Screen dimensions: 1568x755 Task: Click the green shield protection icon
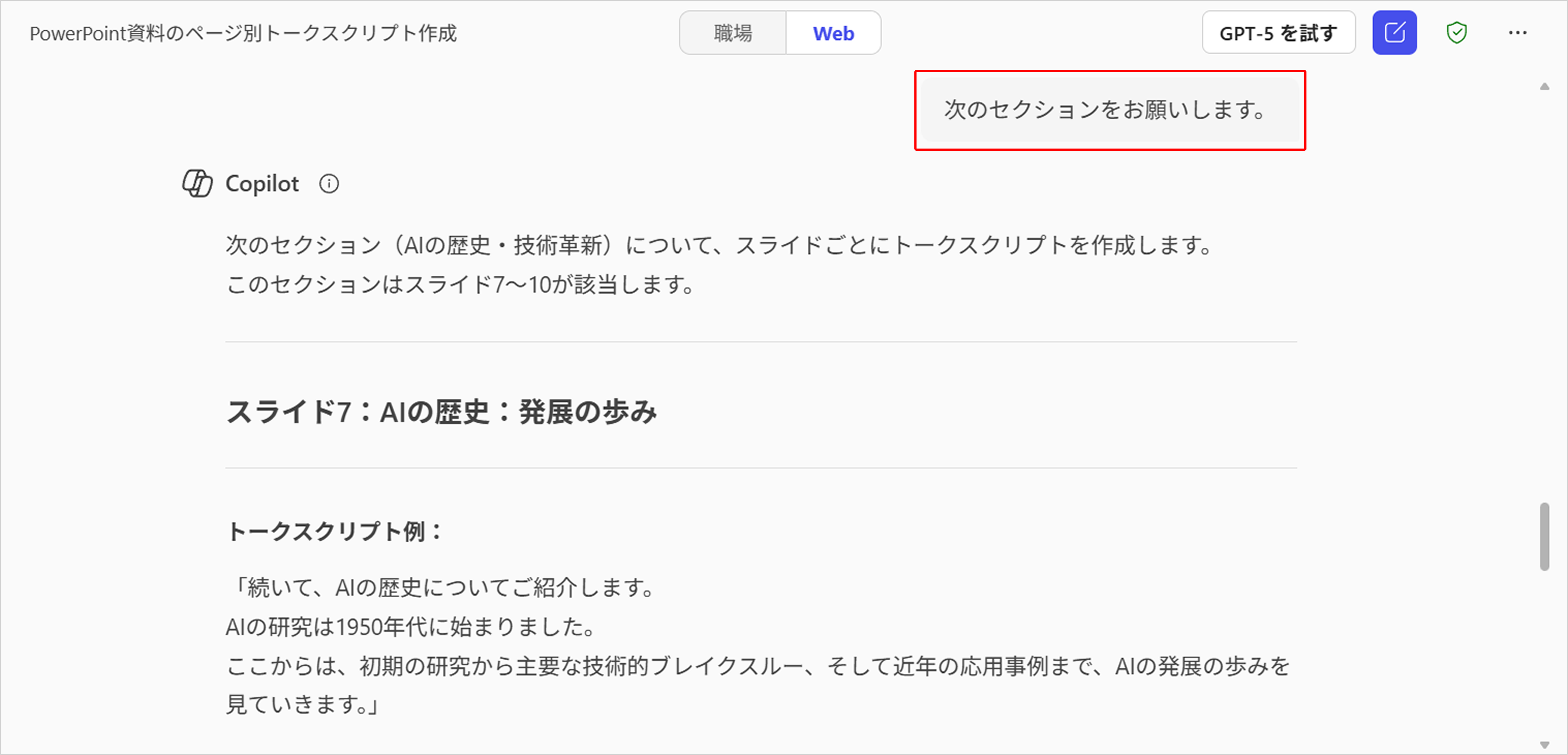(x=1456, y=32)
